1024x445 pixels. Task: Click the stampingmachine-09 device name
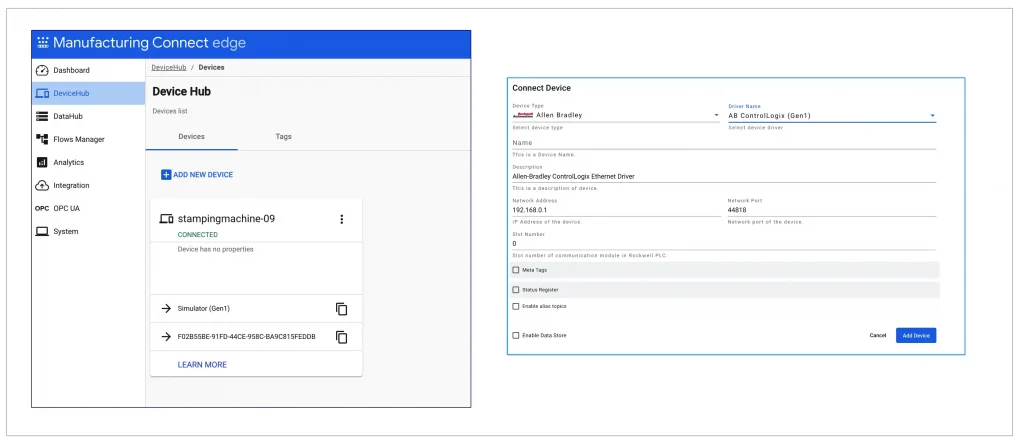tap(226, 219)
